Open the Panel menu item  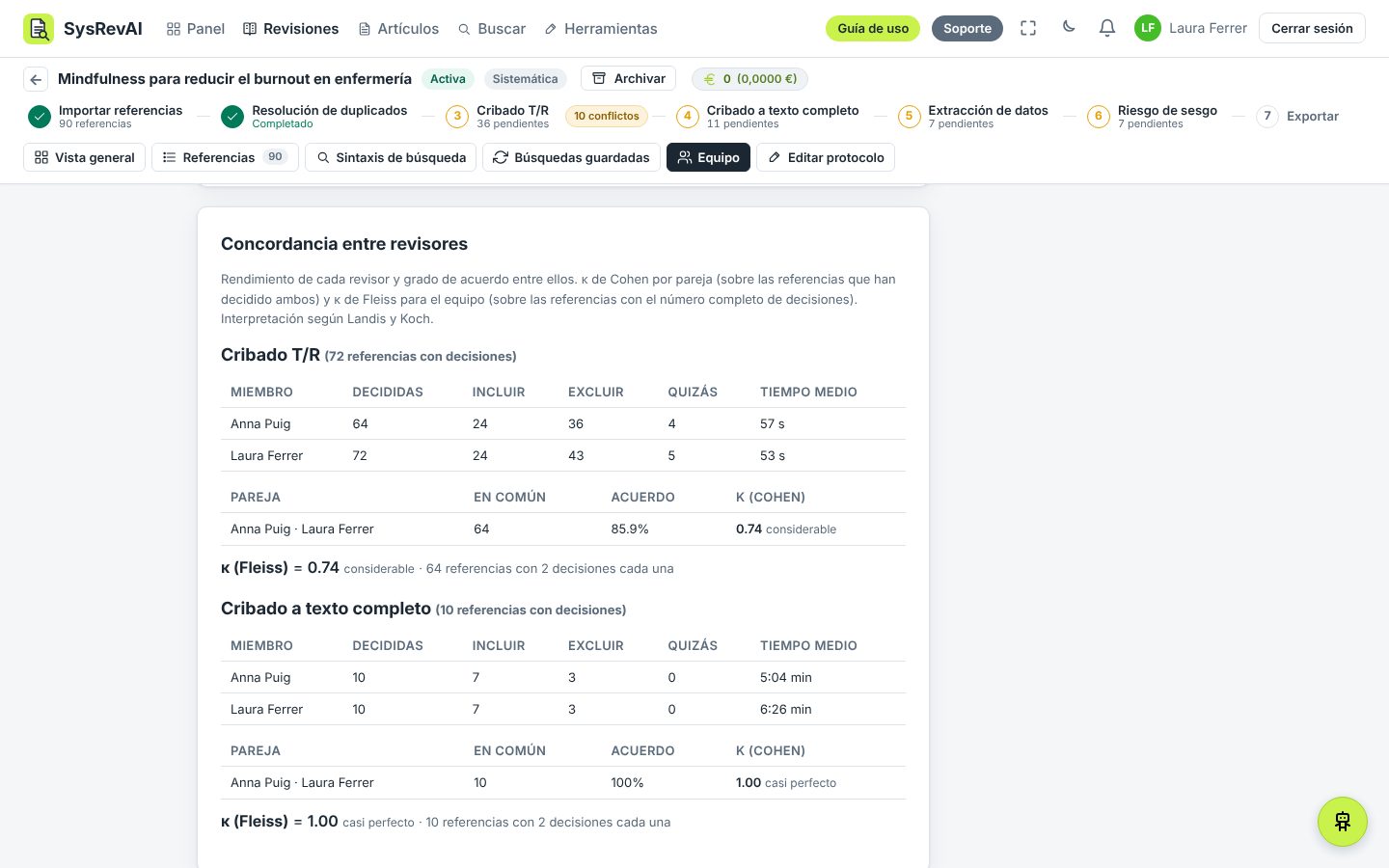pyautogui.click(x=196, y=29)
